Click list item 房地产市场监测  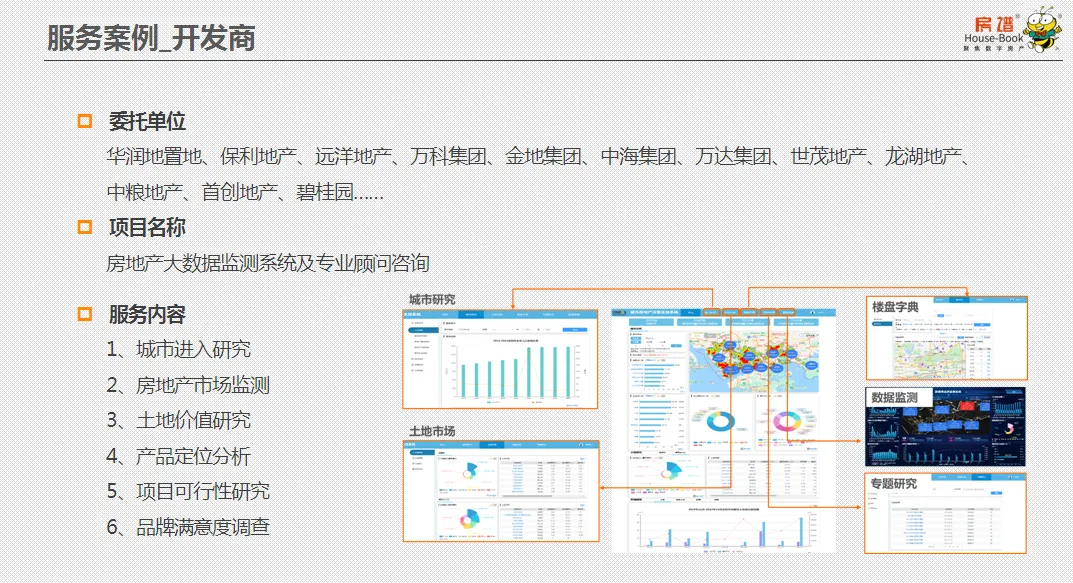(x=203, y=385)
